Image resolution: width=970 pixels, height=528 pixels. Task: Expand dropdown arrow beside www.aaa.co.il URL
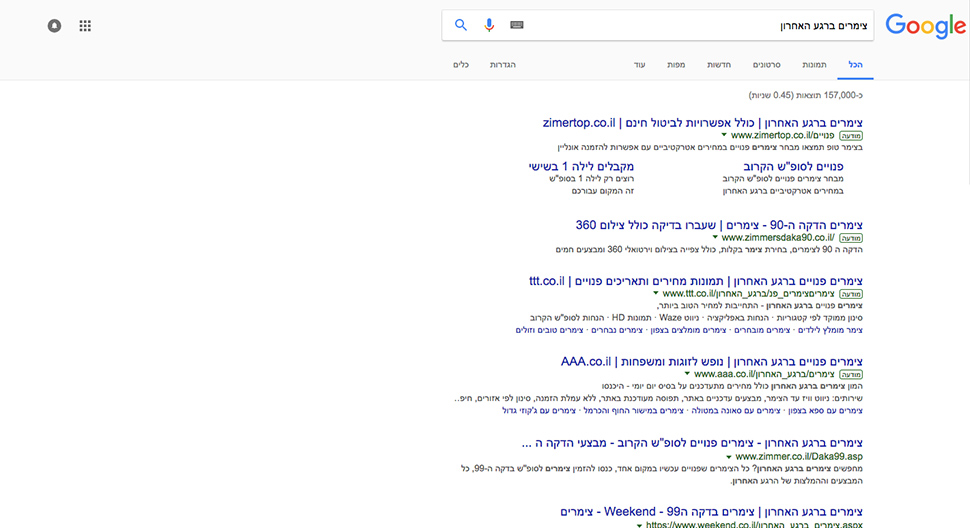687,373
